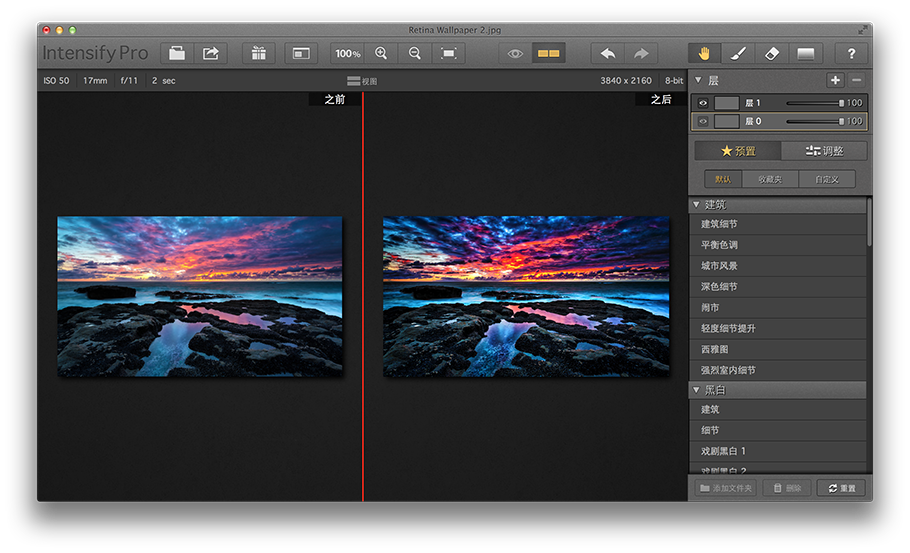Switch to the 调整 adjustments tab
Screen dimensions: 910x553
824,151
